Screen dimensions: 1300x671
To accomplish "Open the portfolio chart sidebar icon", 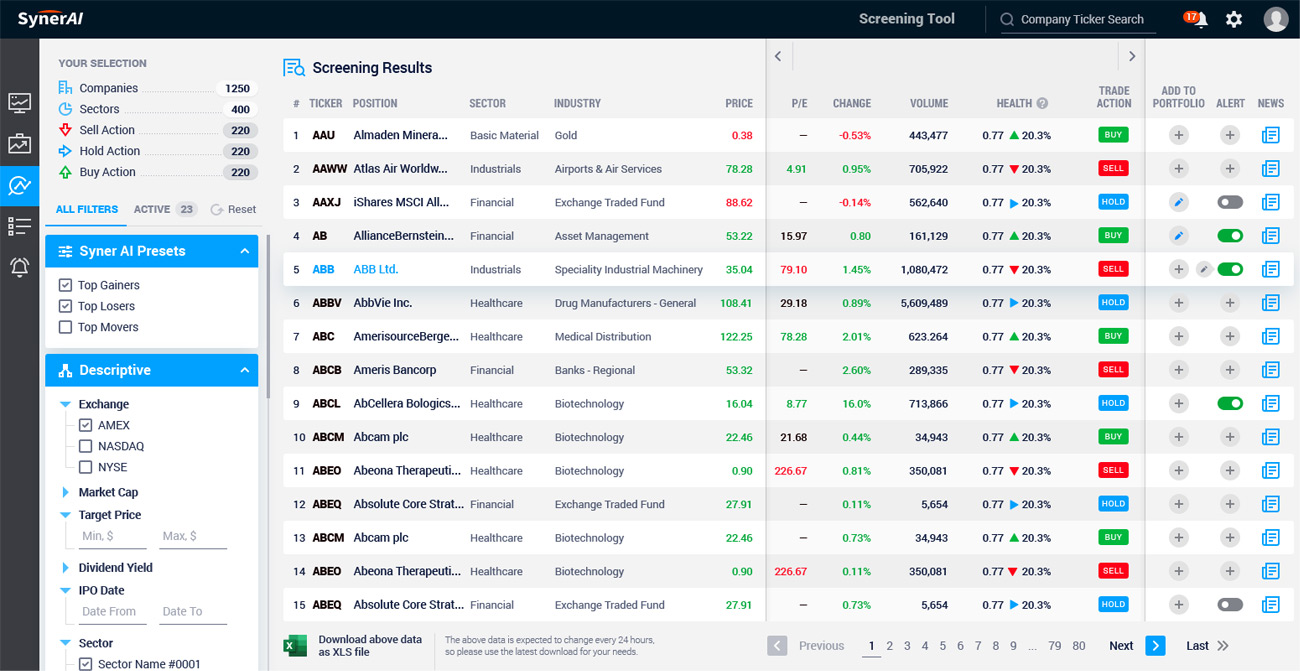I will 19,144.
